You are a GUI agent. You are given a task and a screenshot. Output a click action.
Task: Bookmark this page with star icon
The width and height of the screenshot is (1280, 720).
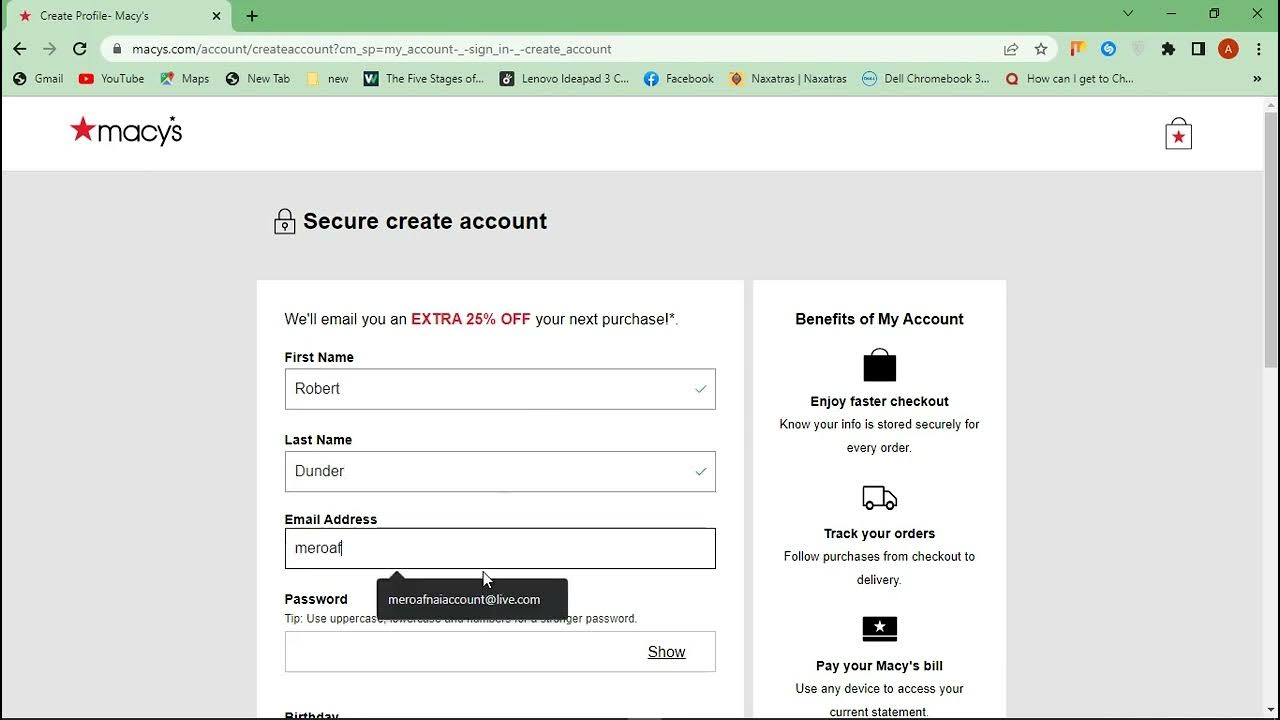[1041, 49]
